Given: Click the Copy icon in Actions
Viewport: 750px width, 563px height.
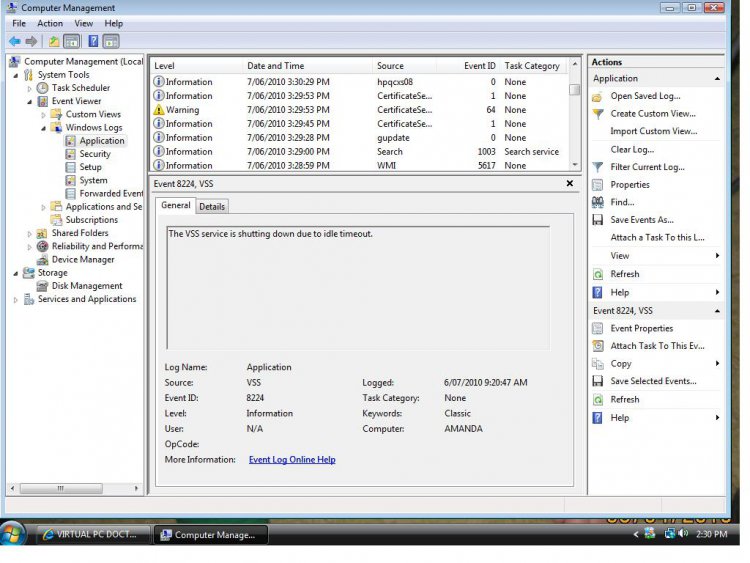Looking at the screenshot, I should [x=597, y=364].
